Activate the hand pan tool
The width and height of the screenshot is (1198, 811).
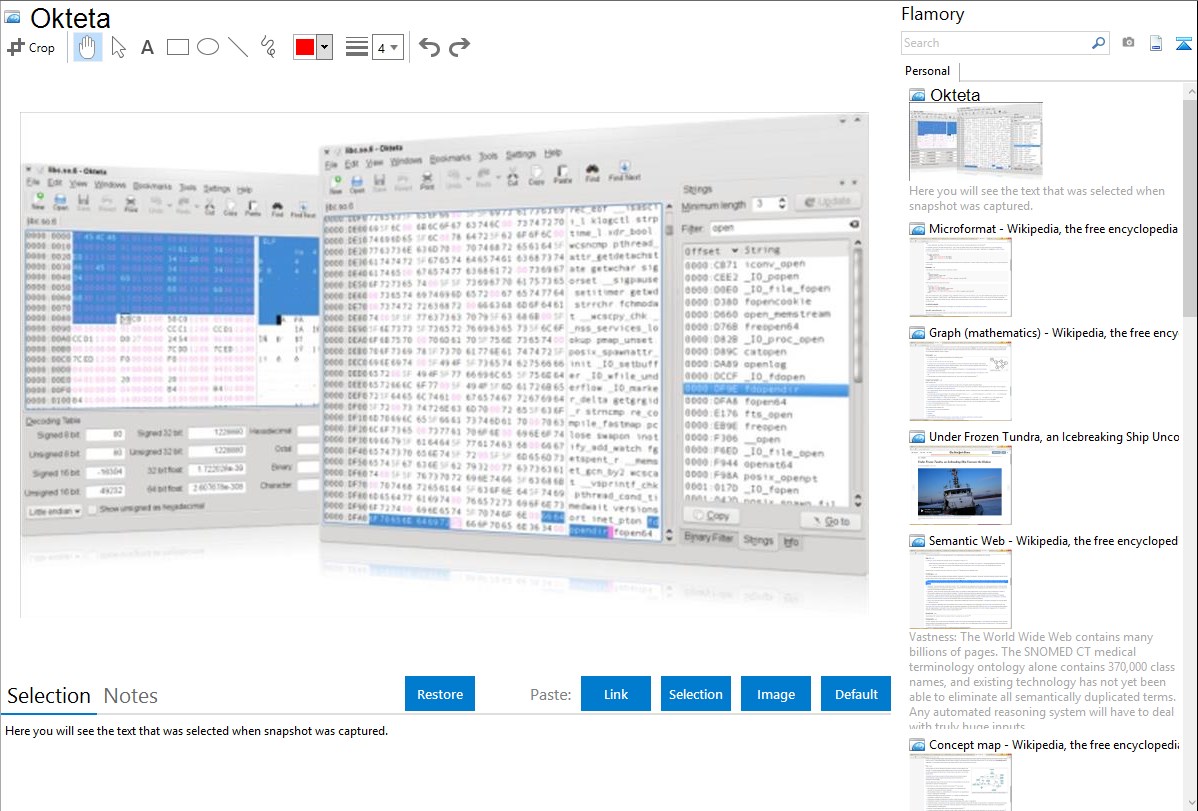87,47
